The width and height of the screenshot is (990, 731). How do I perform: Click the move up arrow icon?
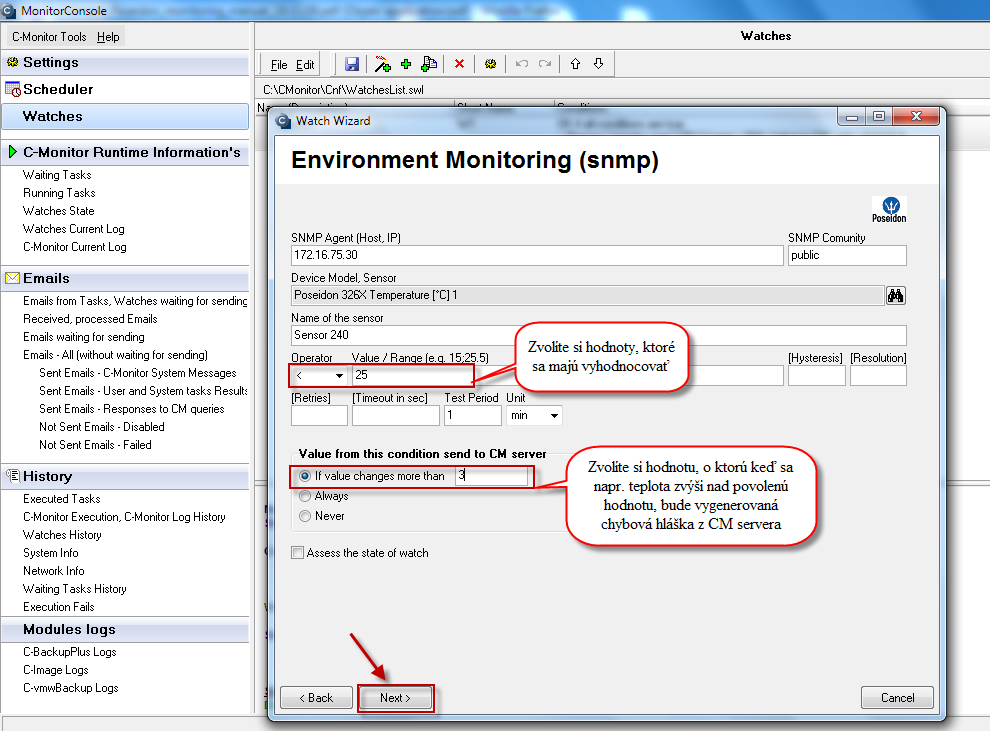(x=575, y=64)
